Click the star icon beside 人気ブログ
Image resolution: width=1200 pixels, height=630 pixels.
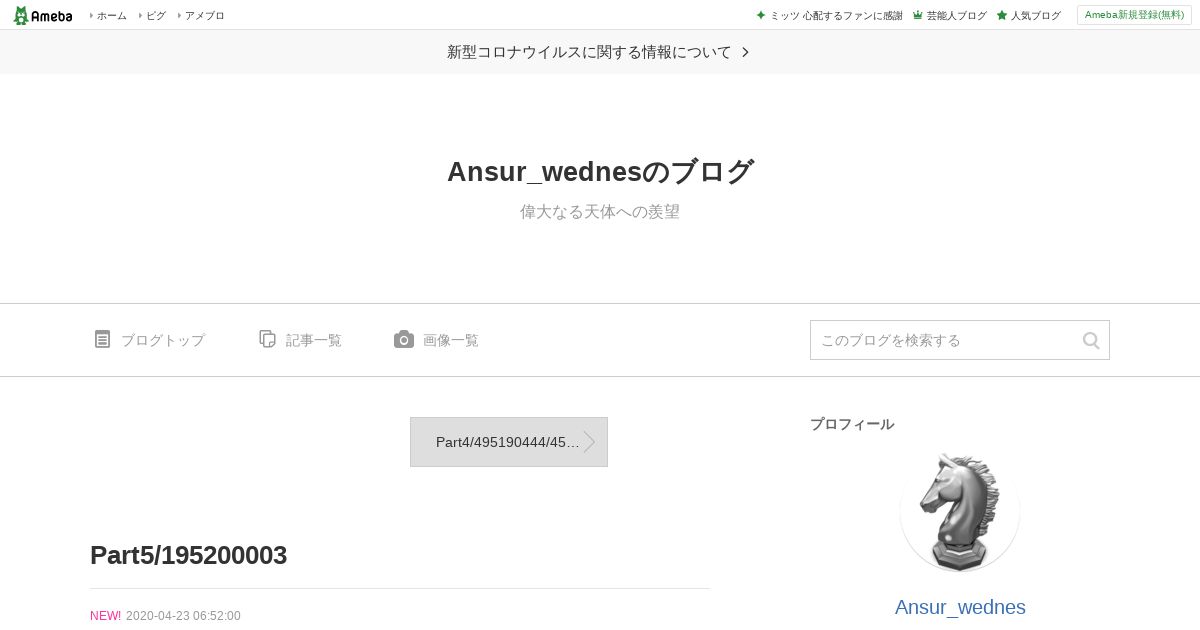coord(1001,15)
